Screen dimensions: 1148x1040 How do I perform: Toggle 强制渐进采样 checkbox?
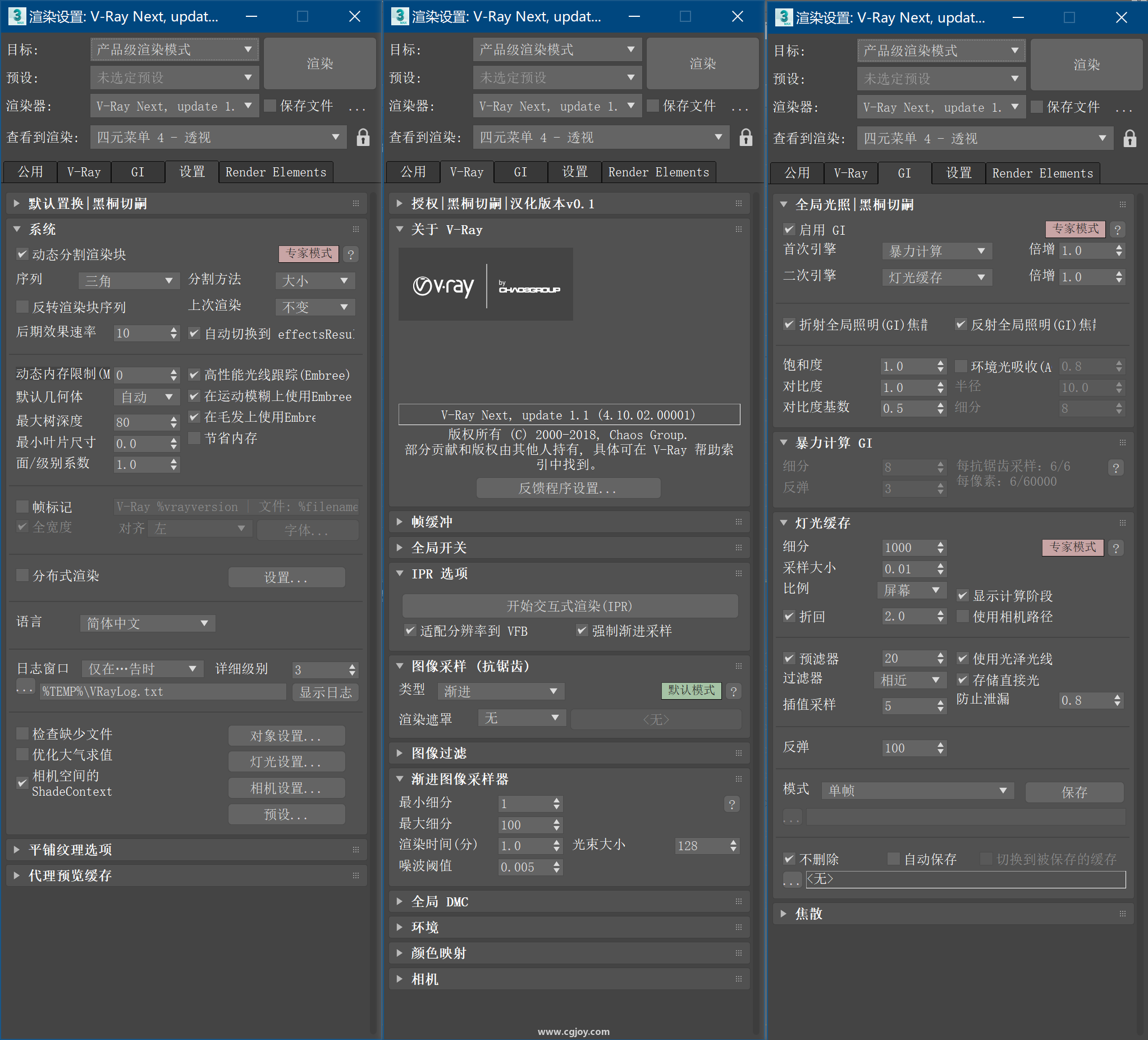pyautogui.click(x=582, y=630)
